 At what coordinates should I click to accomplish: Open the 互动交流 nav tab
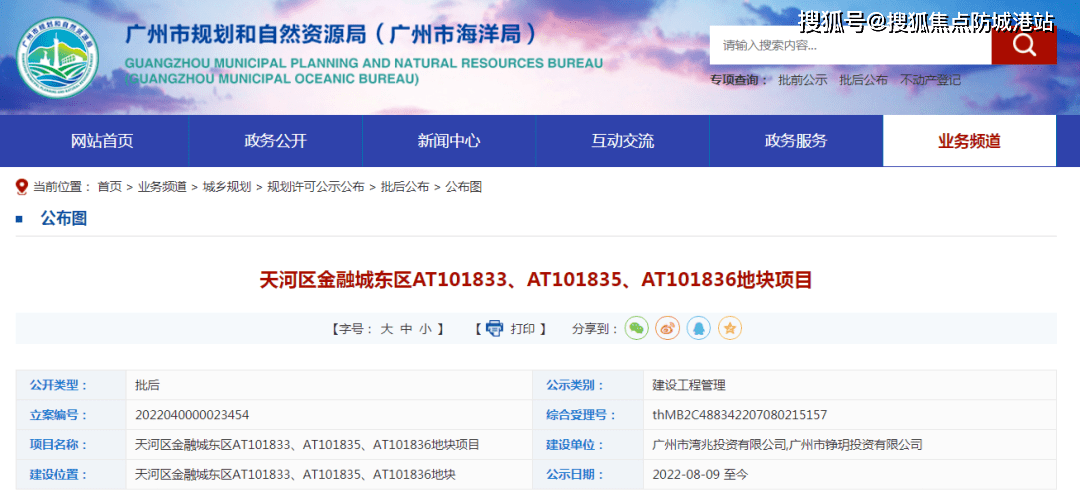(623, 141)
